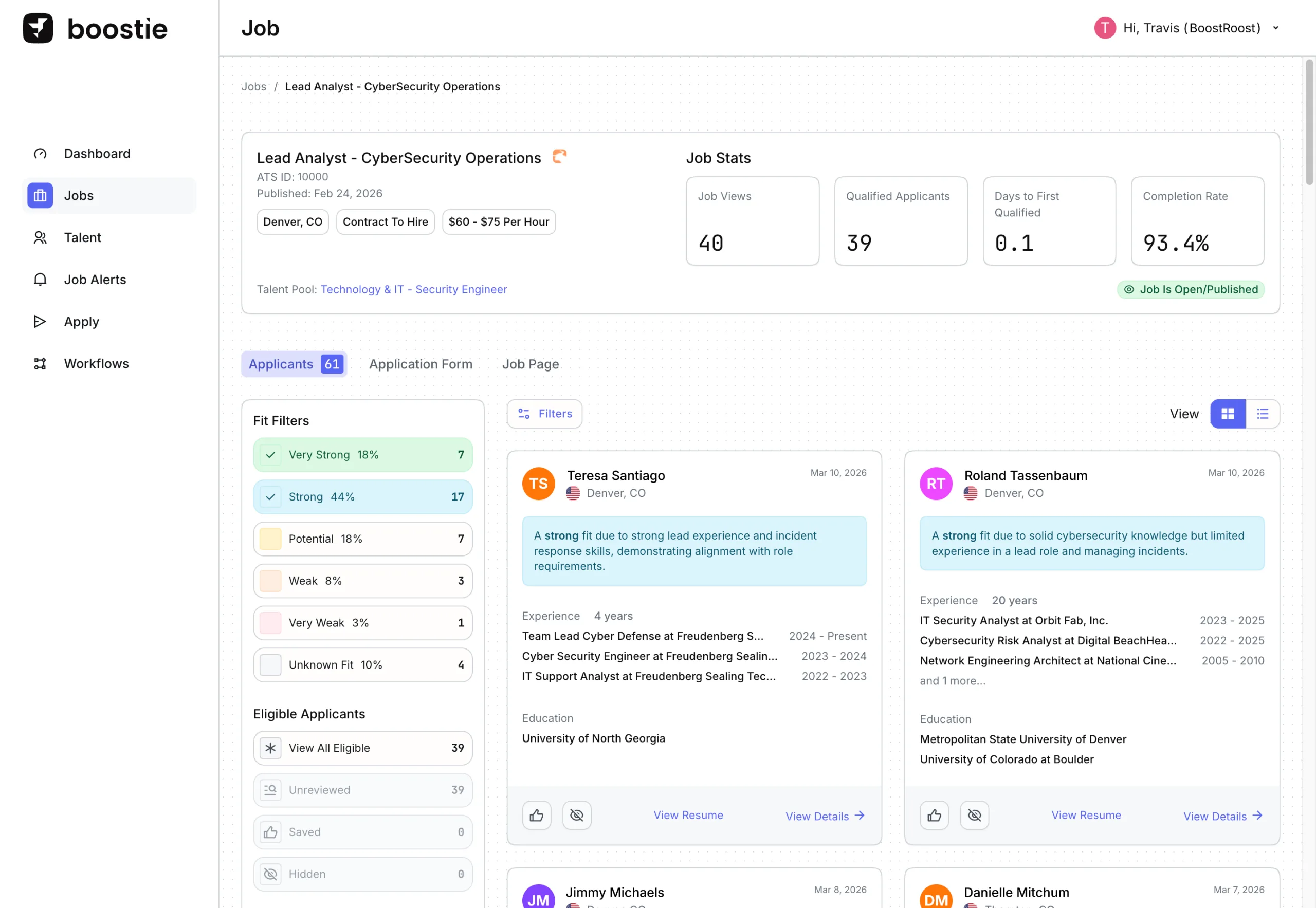
Task: Enable the Potential fit filter
Action: point(270,539)
